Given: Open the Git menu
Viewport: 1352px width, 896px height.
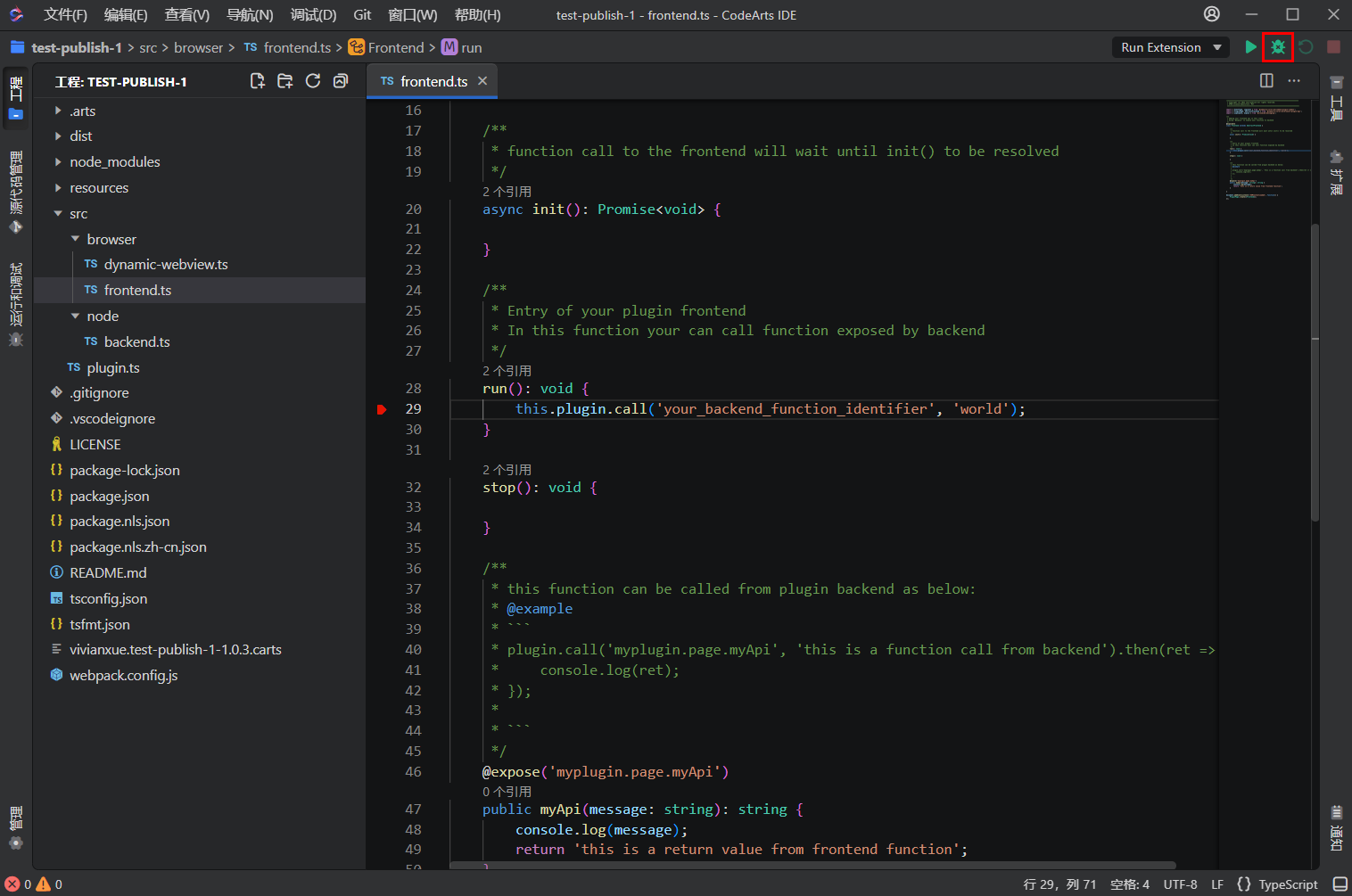Looking at the screenshot, I should (x=362, y=15).
